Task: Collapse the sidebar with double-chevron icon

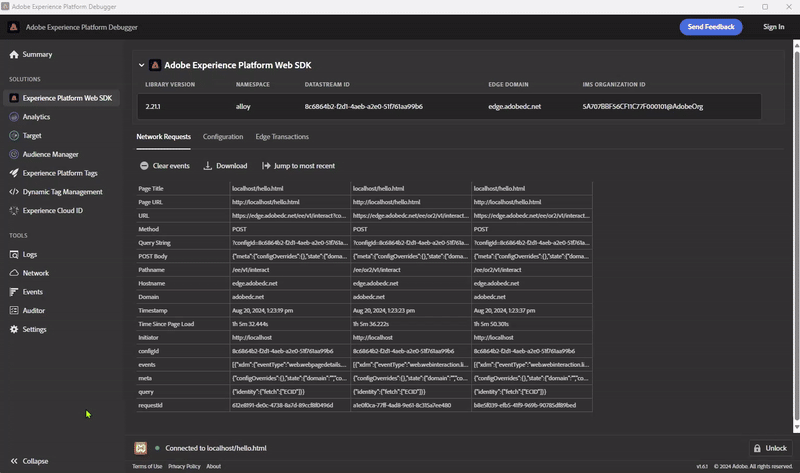Action: point(14,461)
